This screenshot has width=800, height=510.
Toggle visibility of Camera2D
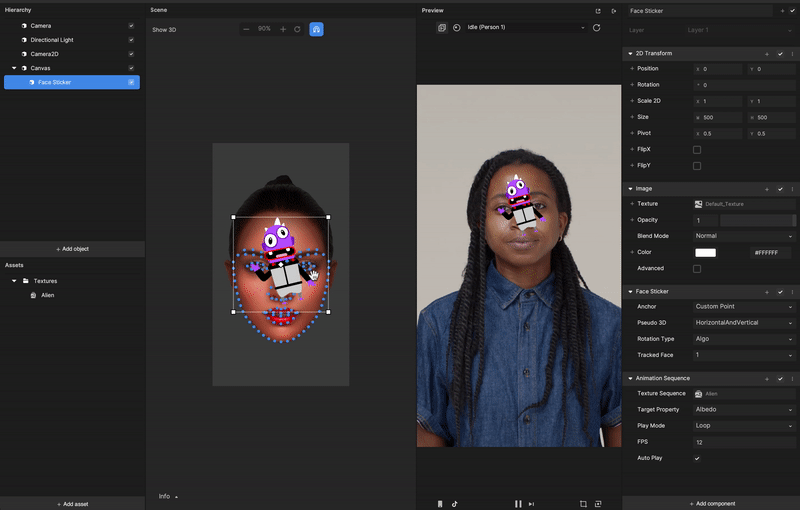131,54
